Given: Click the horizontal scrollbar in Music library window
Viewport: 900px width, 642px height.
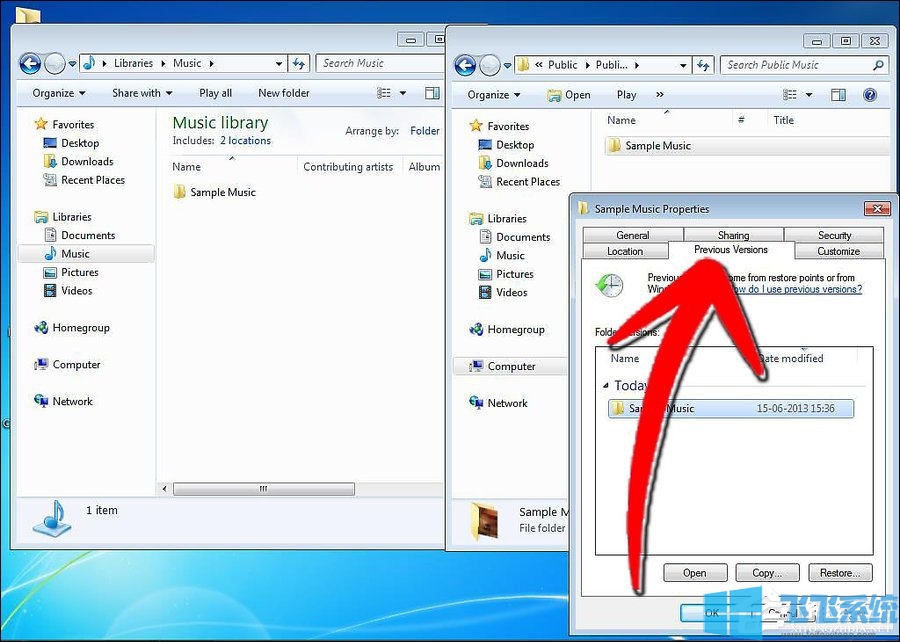Looking at the screenshot, I should (263, 489).
